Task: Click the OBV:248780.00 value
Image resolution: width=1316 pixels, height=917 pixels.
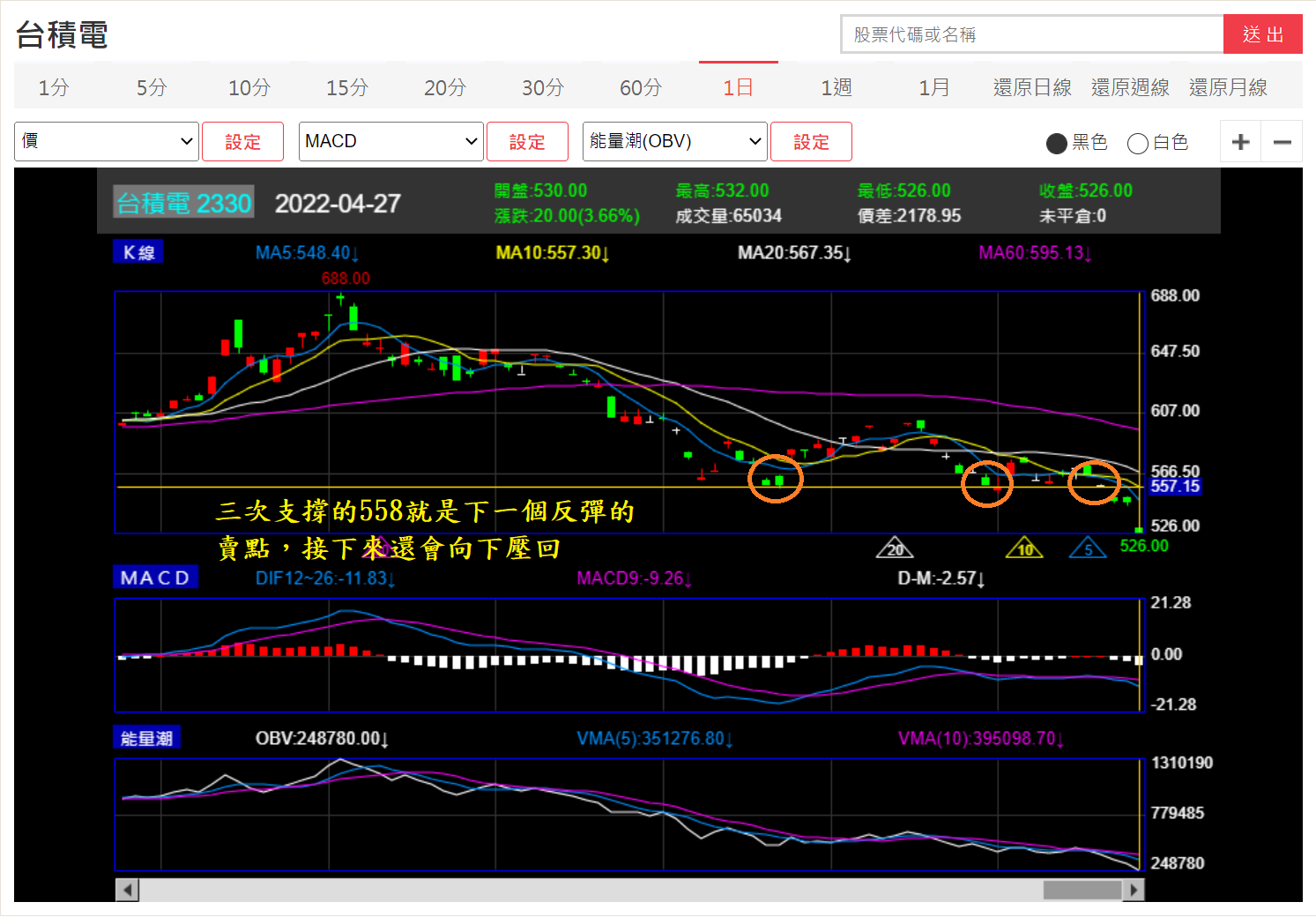Action: coord(323,738)
